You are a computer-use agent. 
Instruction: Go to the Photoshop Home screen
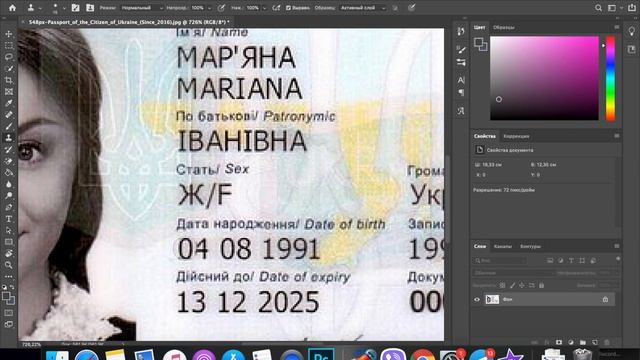click(12, 8)
